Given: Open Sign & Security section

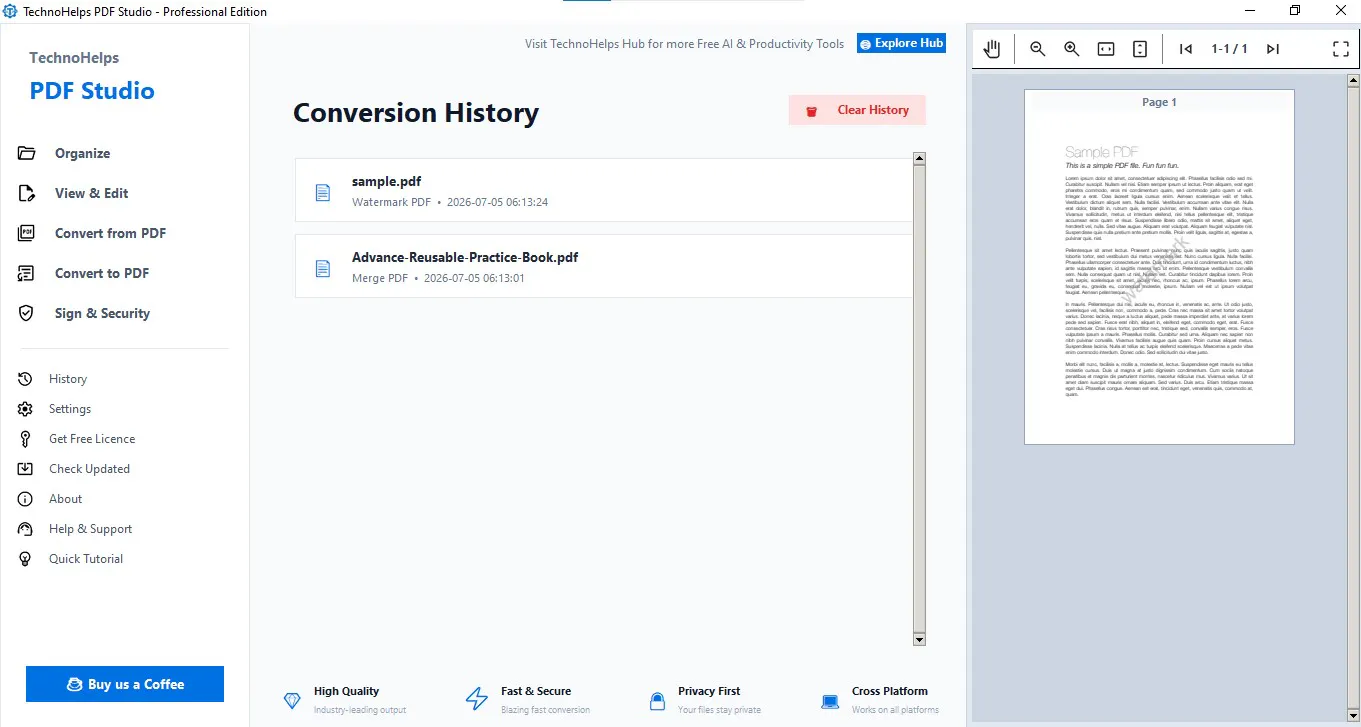Looking at the screenshot, I should [x=102, y=313].
